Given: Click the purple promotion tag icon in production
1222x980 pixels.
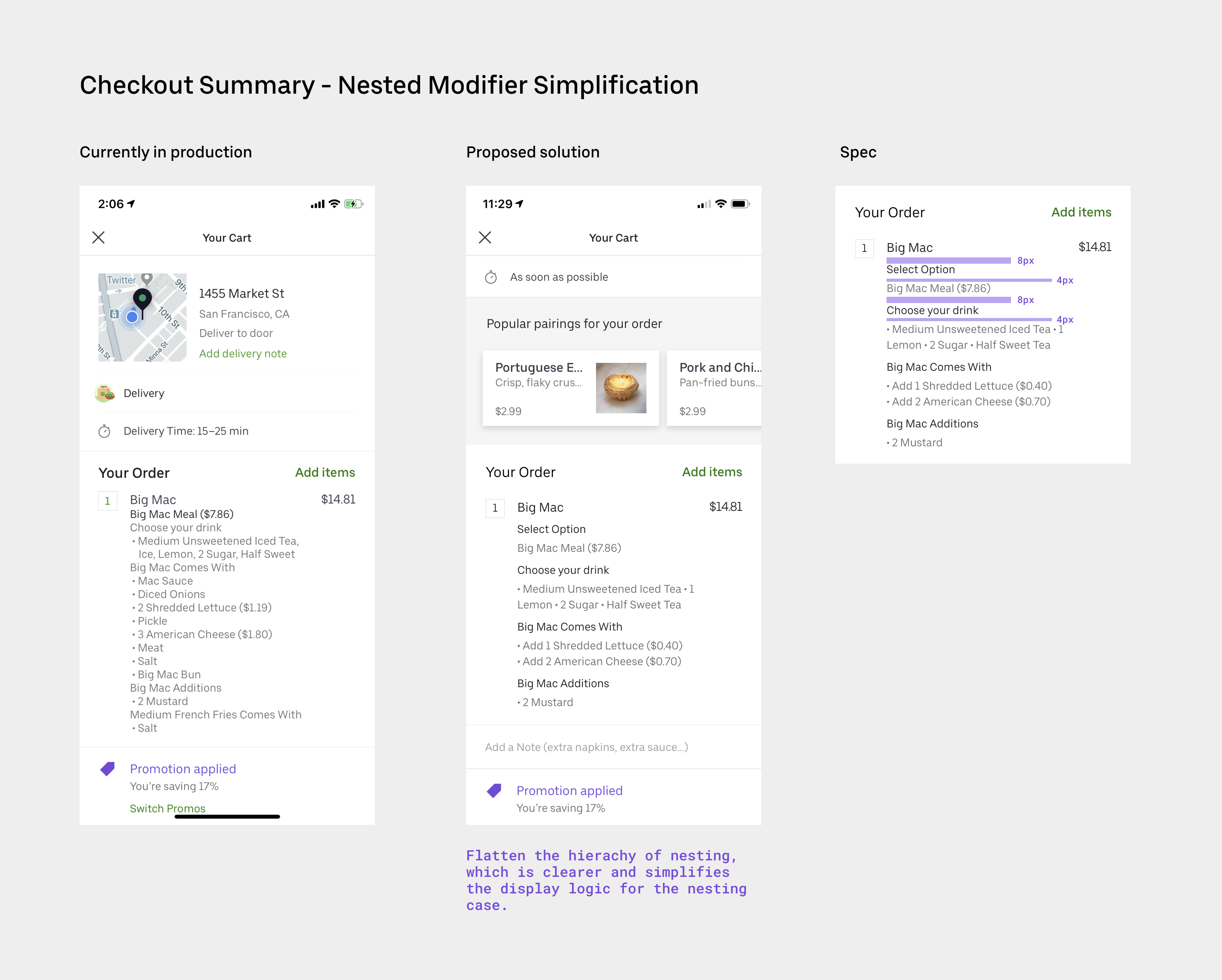Looking at the screenshot, I should (x=108, y=769).
